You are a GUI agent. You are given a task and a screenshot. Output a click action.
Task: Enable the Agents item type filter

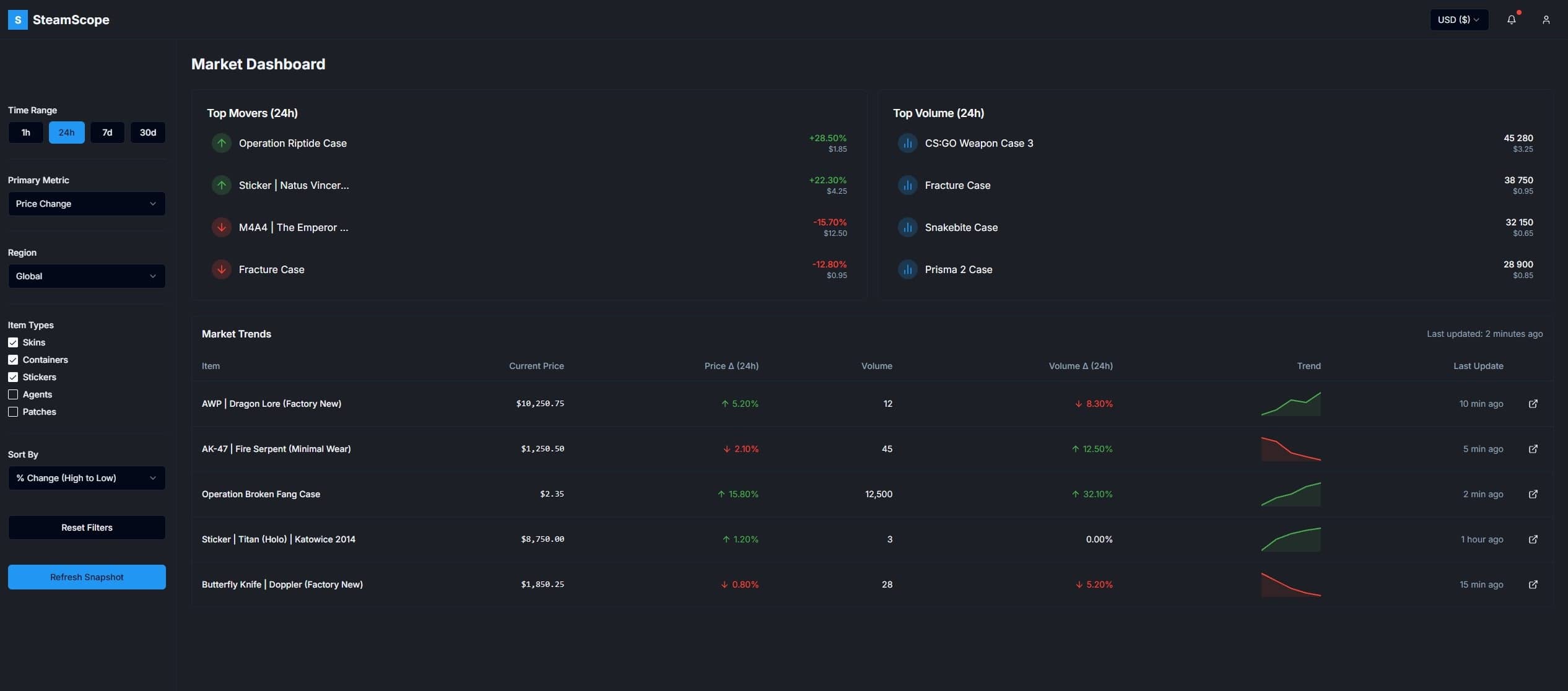pyautogui.click(x=13, y=394)
